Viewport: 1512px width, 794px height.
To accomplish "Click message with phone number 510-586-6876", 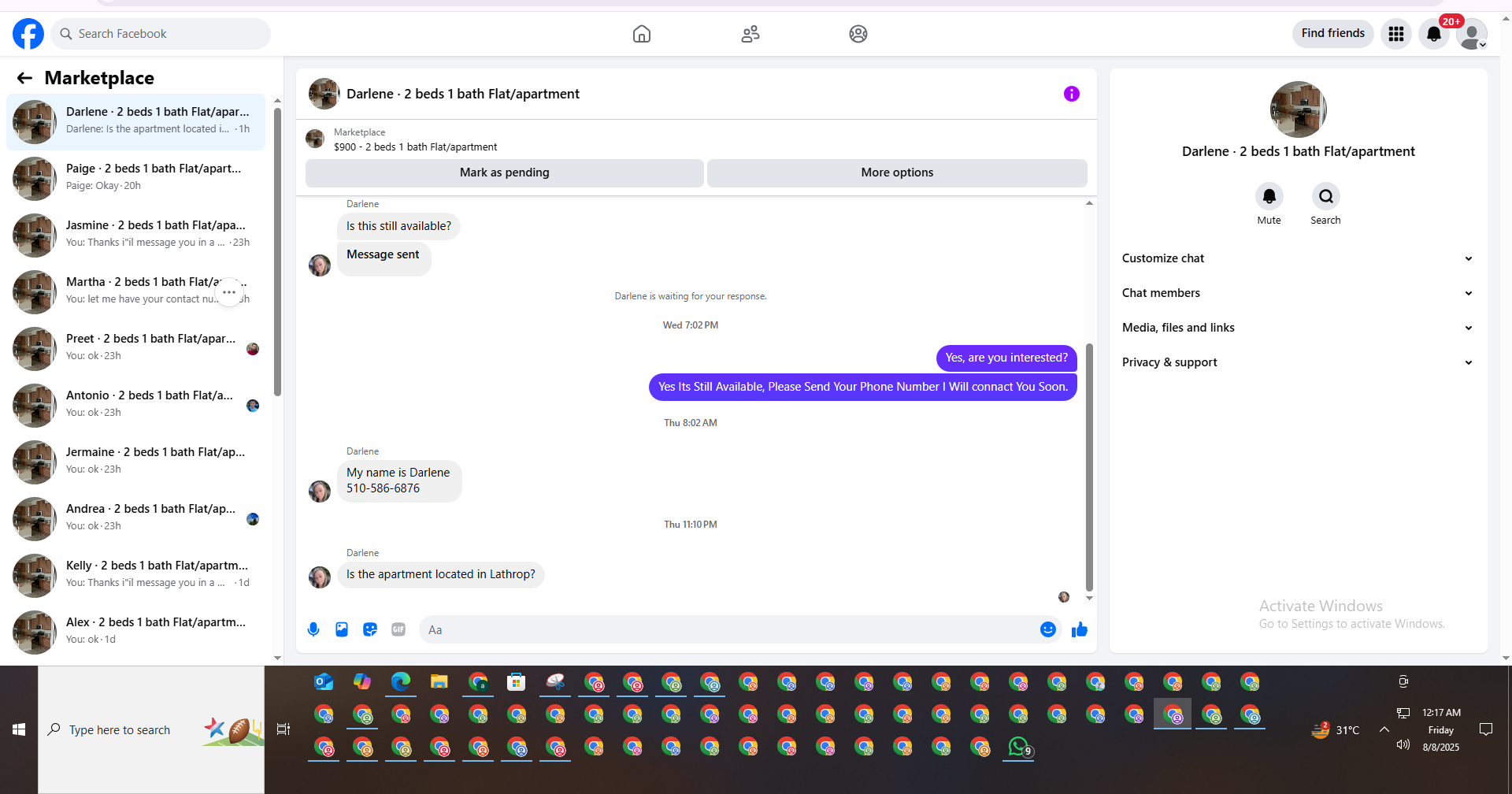I will [x=399, y=480].
